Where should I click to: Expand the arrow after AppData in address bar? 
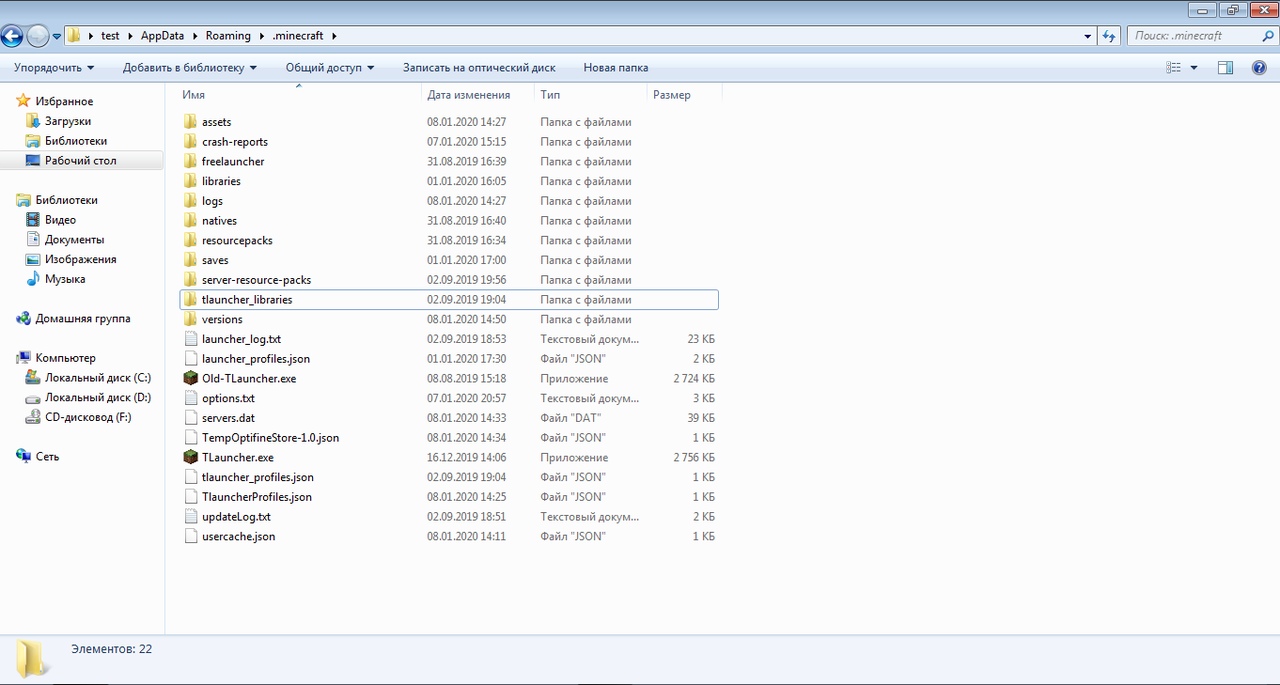point(195,36)
